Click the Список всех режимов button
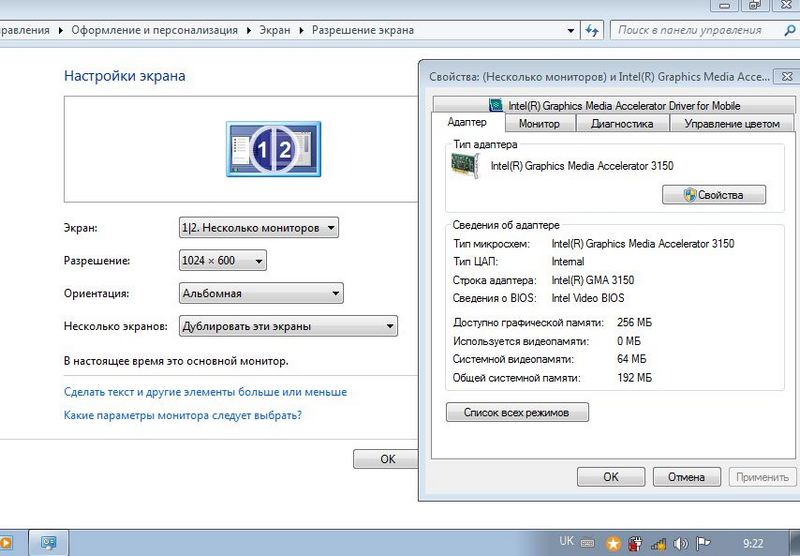Image resolution: width=800 pixels, height=556 pixels. [x=517, y=412]
